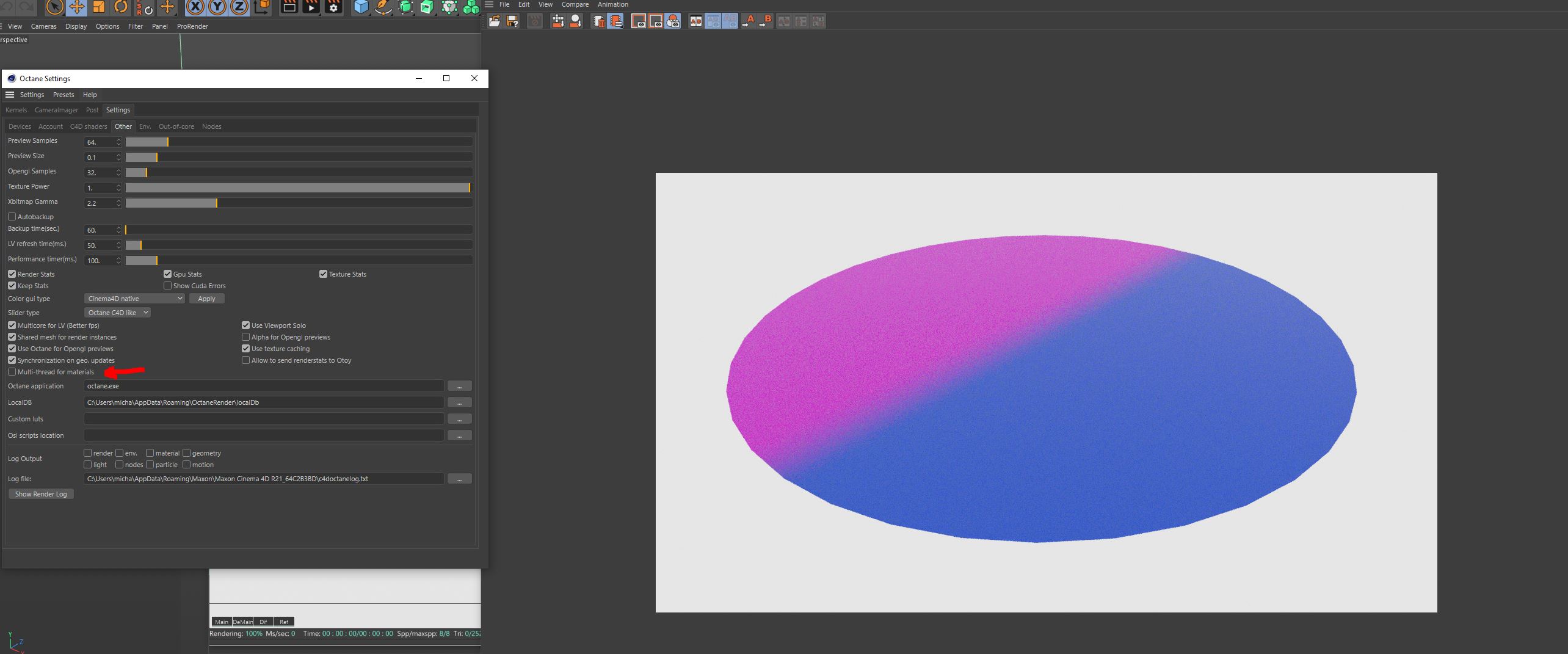Browse for Octane application path

460,386
